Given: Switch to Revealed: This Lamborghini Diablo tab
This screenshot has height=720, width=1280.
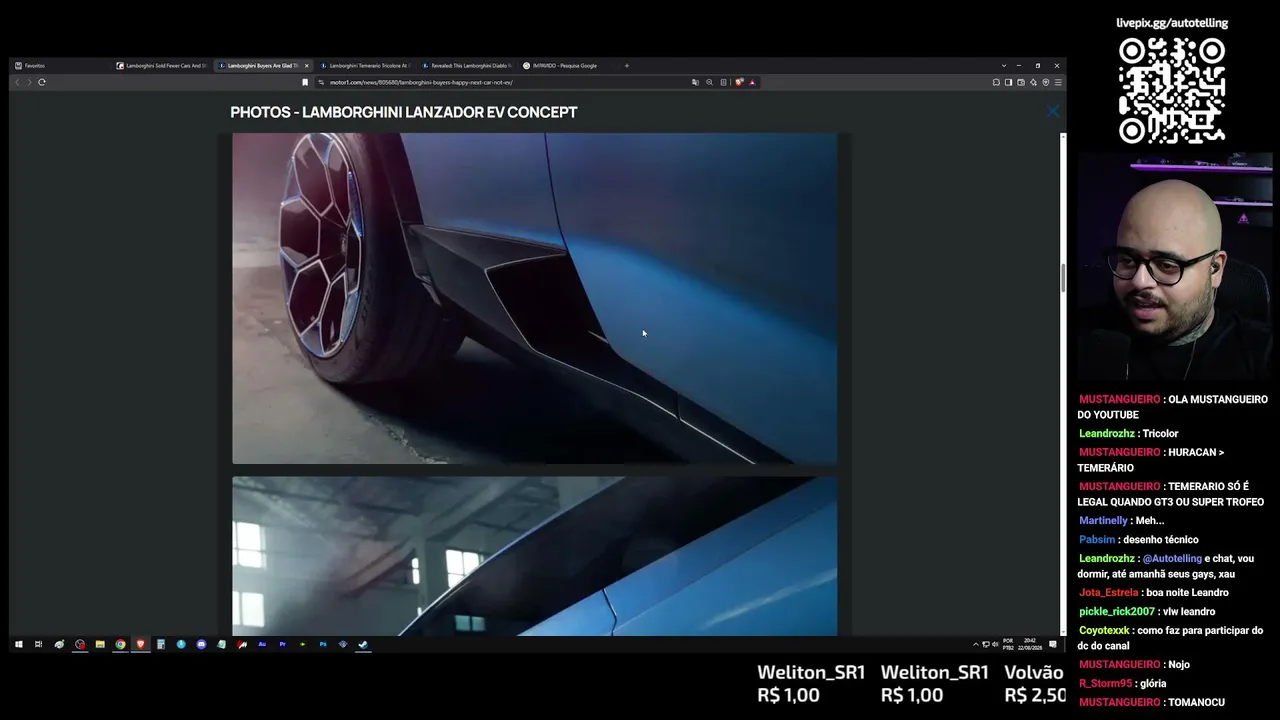Looking at the screenshot, I should click(x=469, y=66).
